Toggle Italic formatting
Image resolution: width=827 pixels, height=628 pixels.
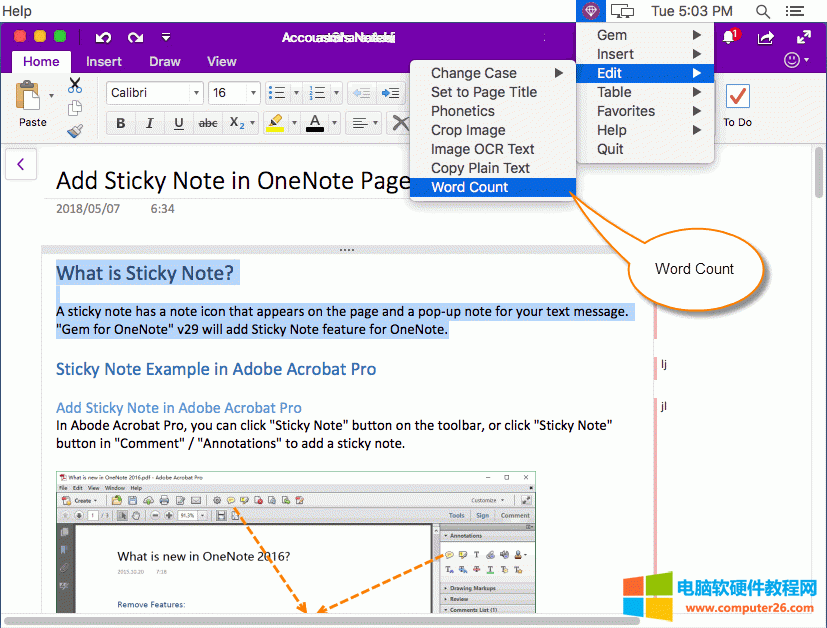(150, 124)
